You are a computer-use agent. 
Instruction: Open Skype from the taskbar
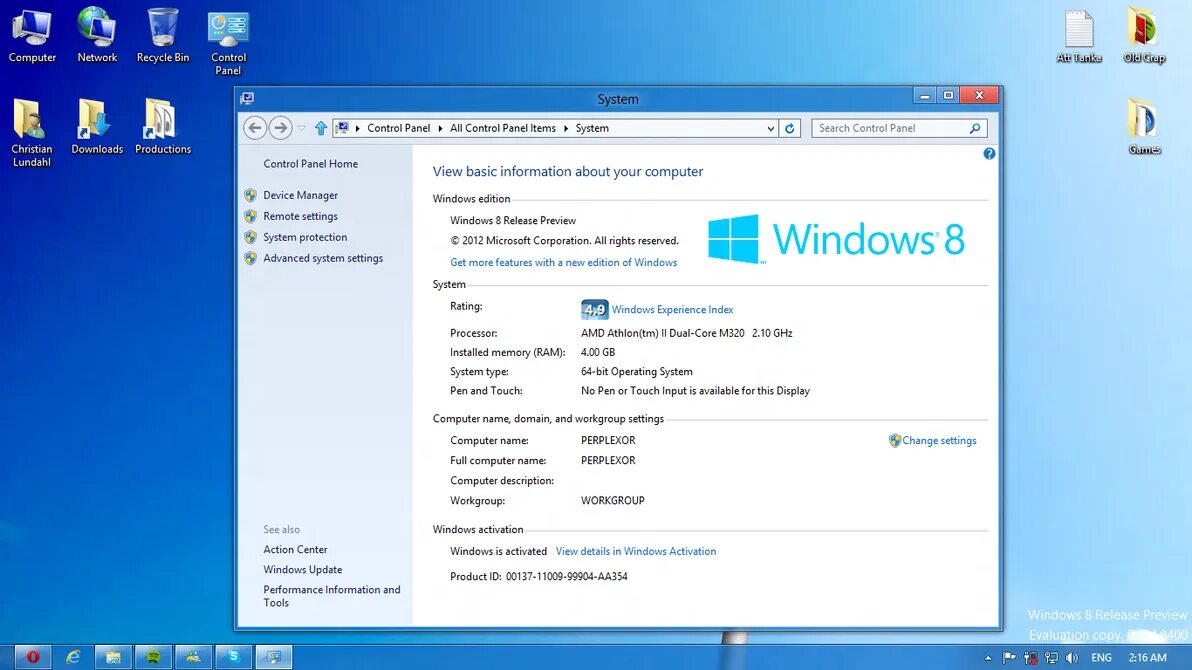pos(234,657)
